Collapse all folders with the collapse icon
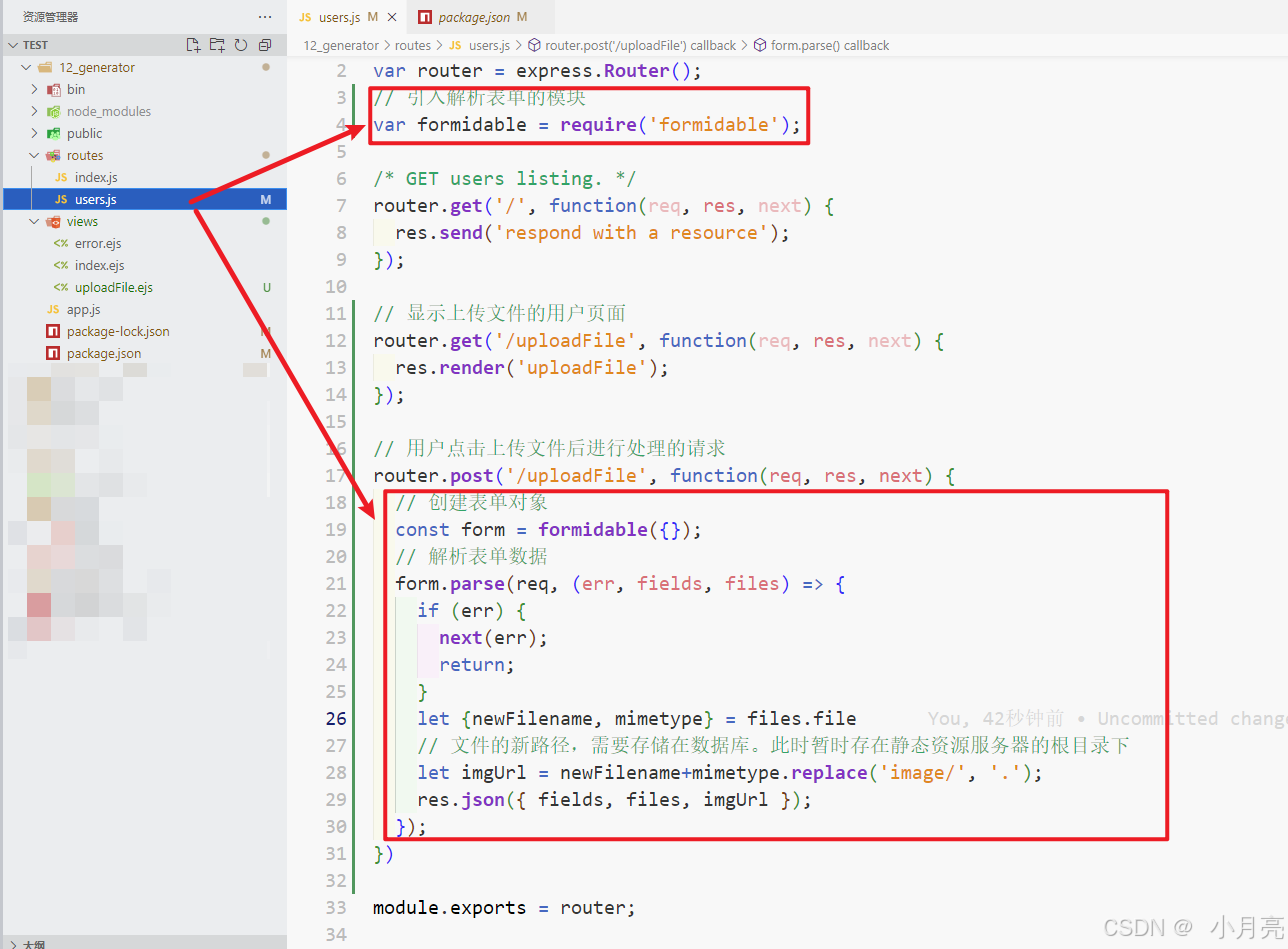 point(265,45)
